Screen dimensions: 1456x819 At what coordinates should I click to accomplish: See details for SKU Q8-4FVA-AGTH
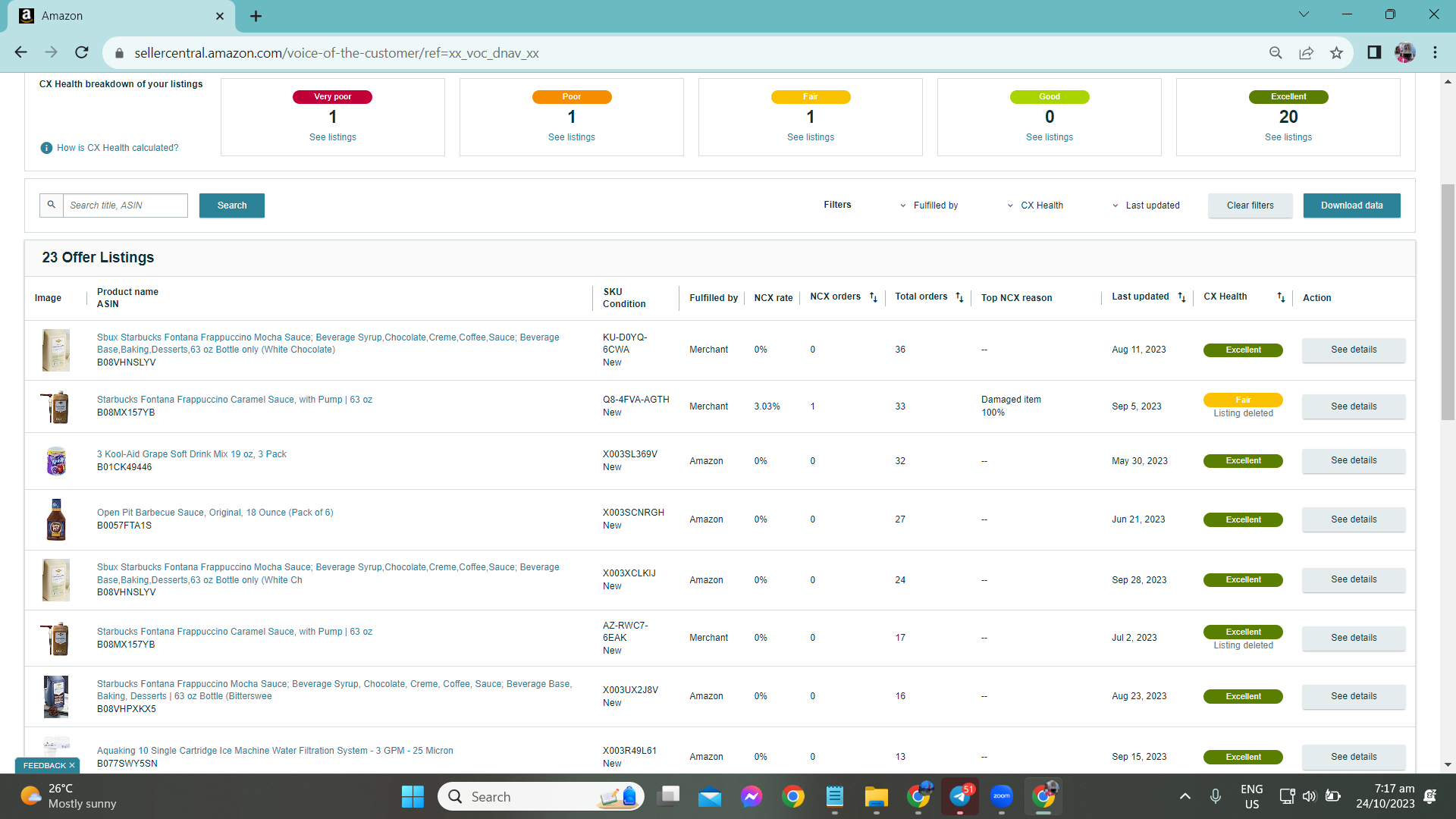point(1354,406)
